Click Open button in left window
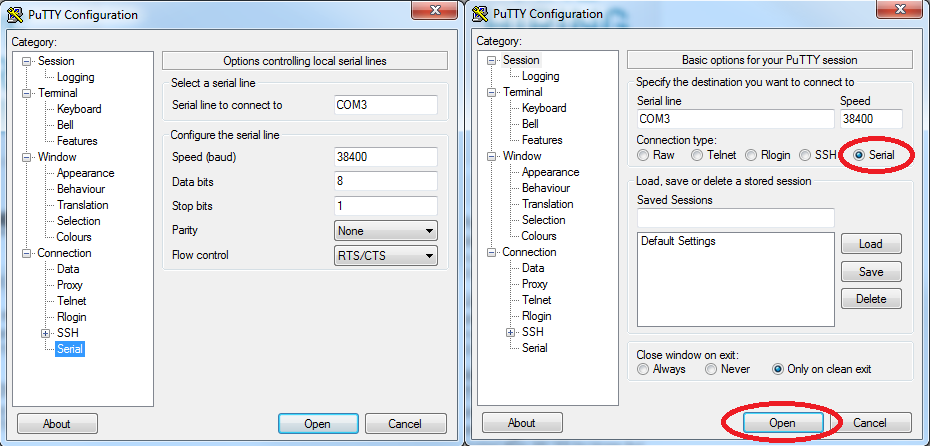The height and width of the screenshot is (446, 931). (318, 423)
